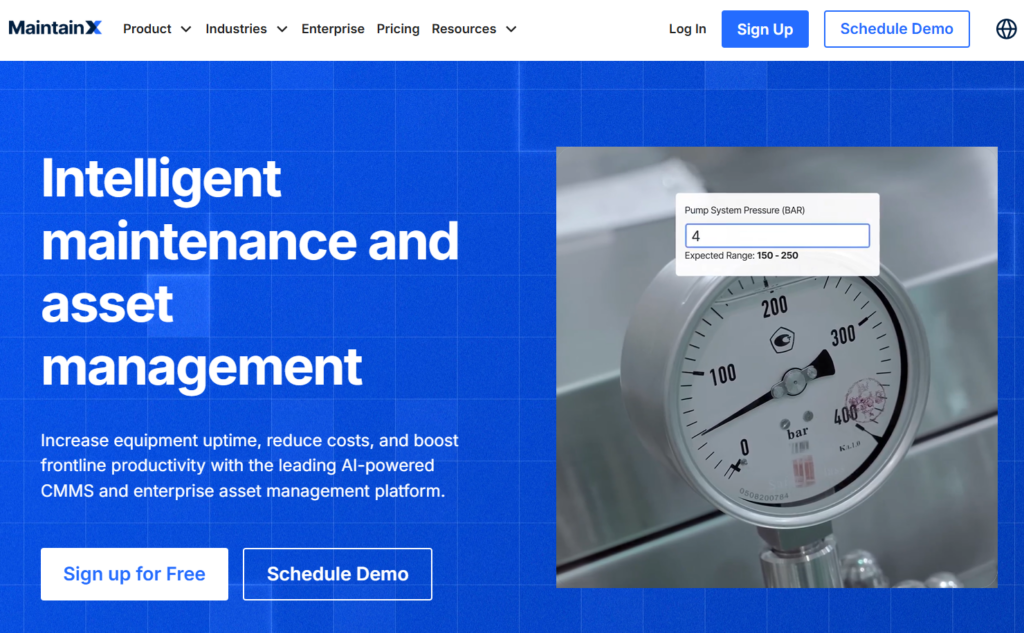Expand the Product menu chevron
The image size is (1024, 633).
pyautogui.click(x=186, y=29)
